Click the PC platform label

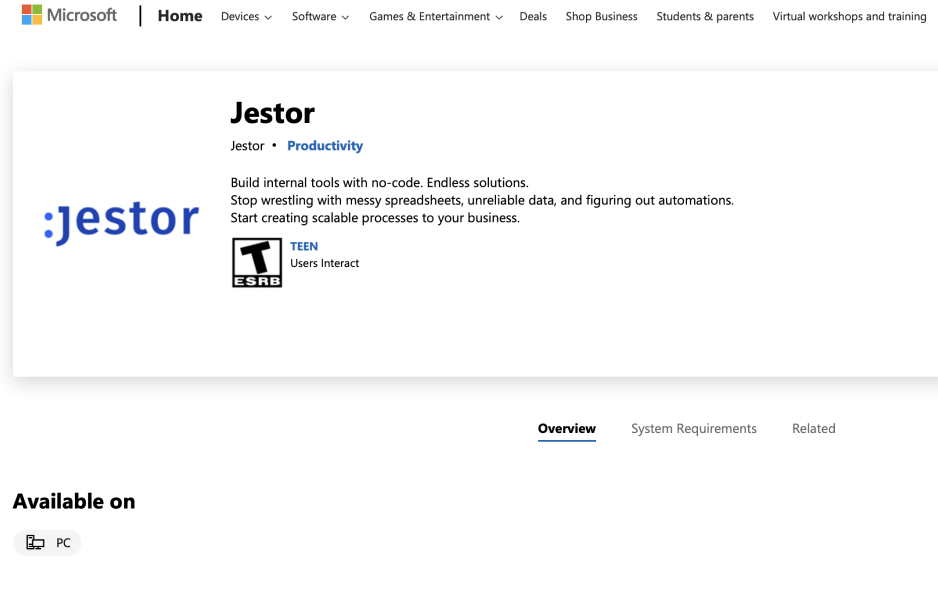[63, 543]
